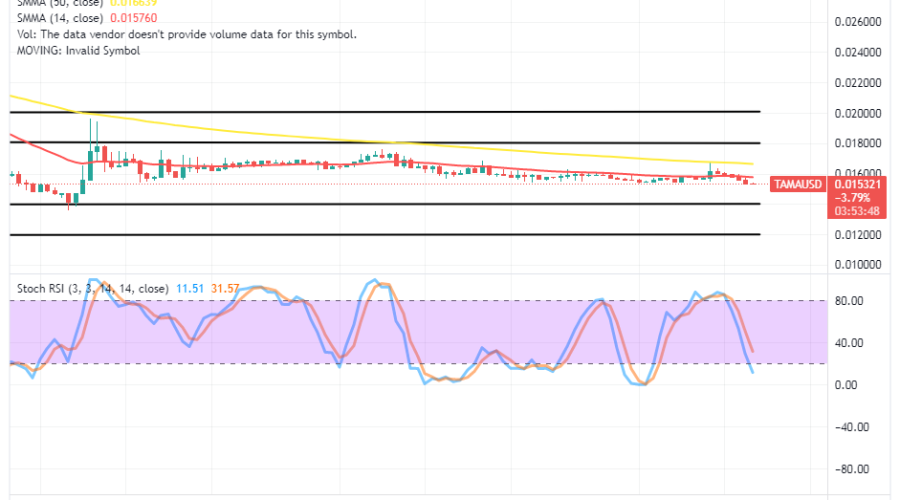Select the 0.010000 price axis label

tap(858, 265)
